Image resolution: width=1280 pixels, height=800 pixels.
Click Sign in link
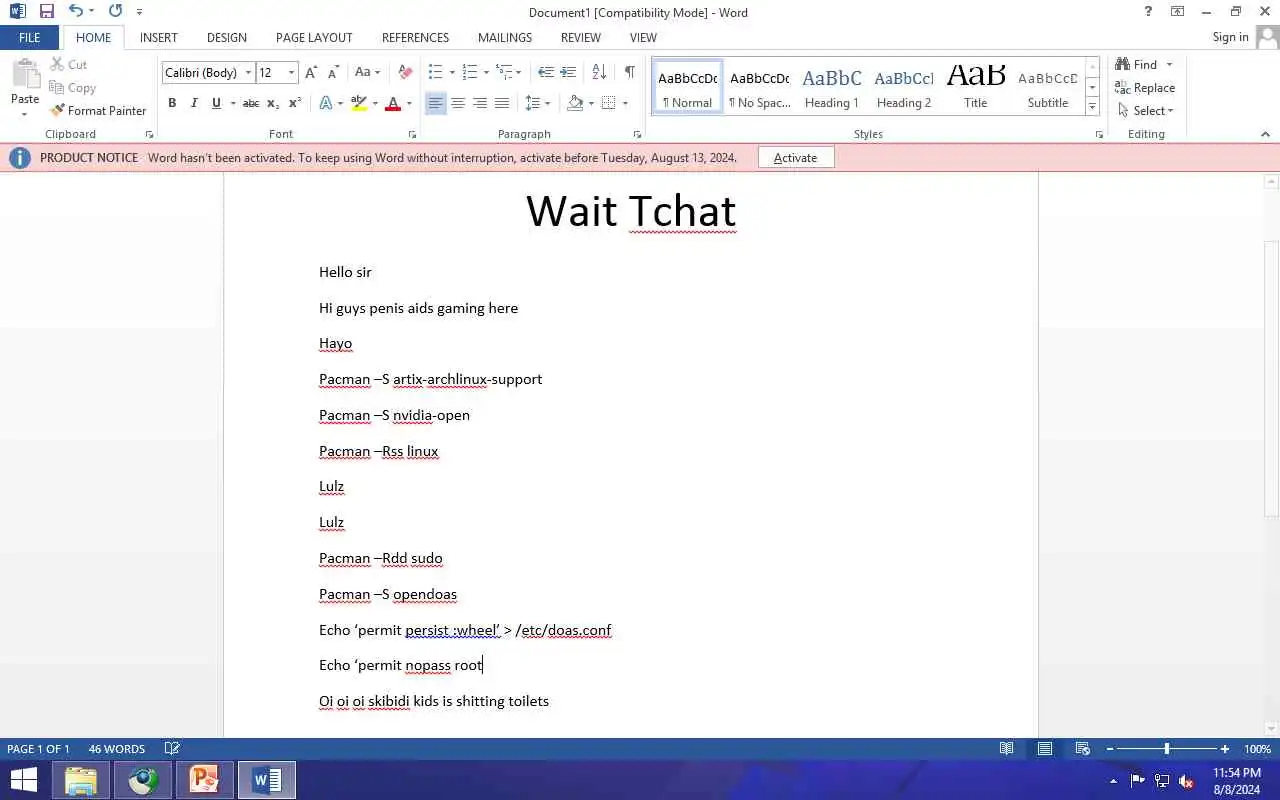point(1230,37)
